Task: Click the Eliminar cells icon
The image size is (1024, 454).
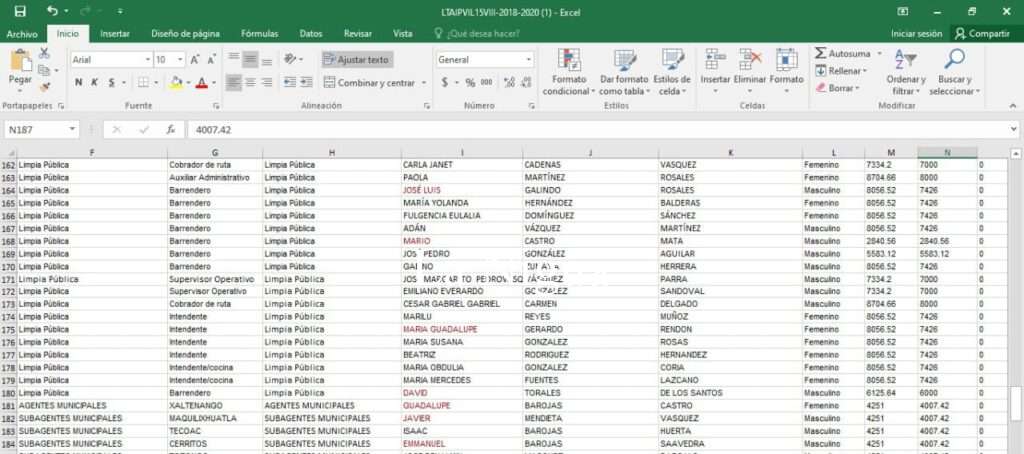Action: tap(749, 59)
